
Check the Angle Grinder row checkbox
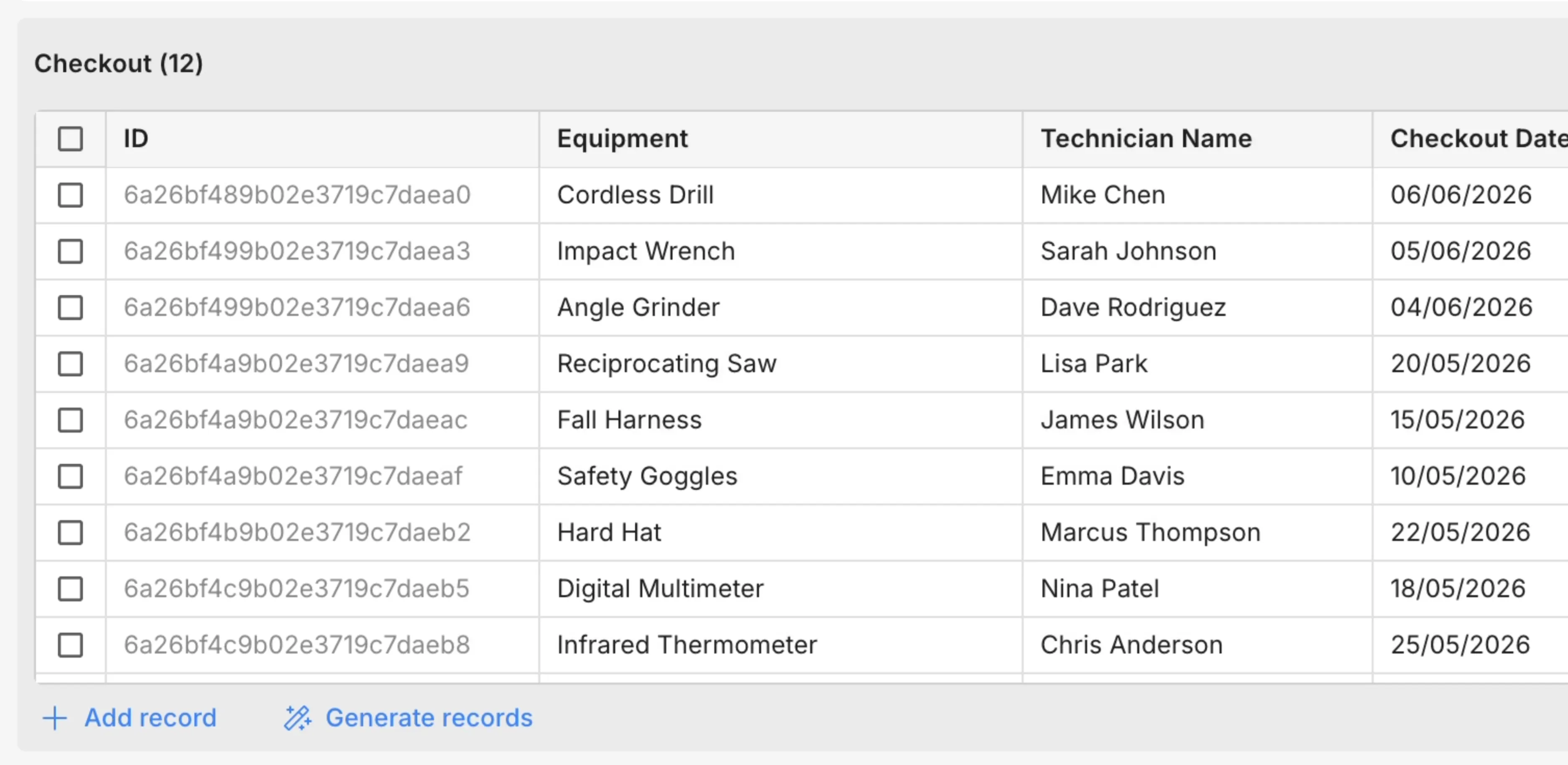coord(71,308)
